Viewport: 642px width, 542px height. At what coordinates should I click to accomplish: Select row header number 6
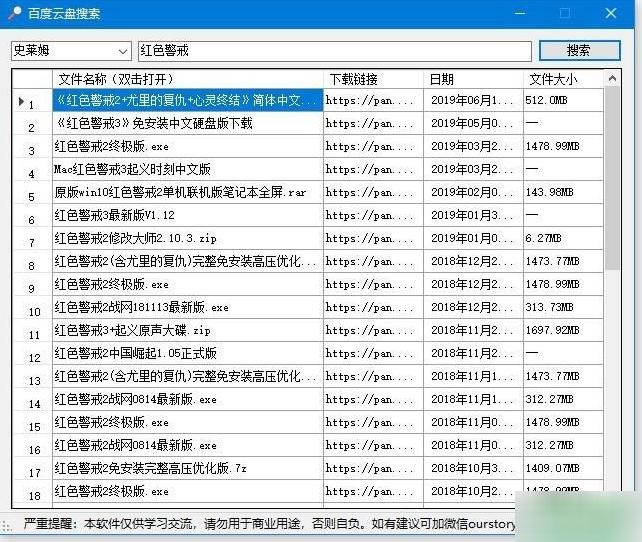32,215
